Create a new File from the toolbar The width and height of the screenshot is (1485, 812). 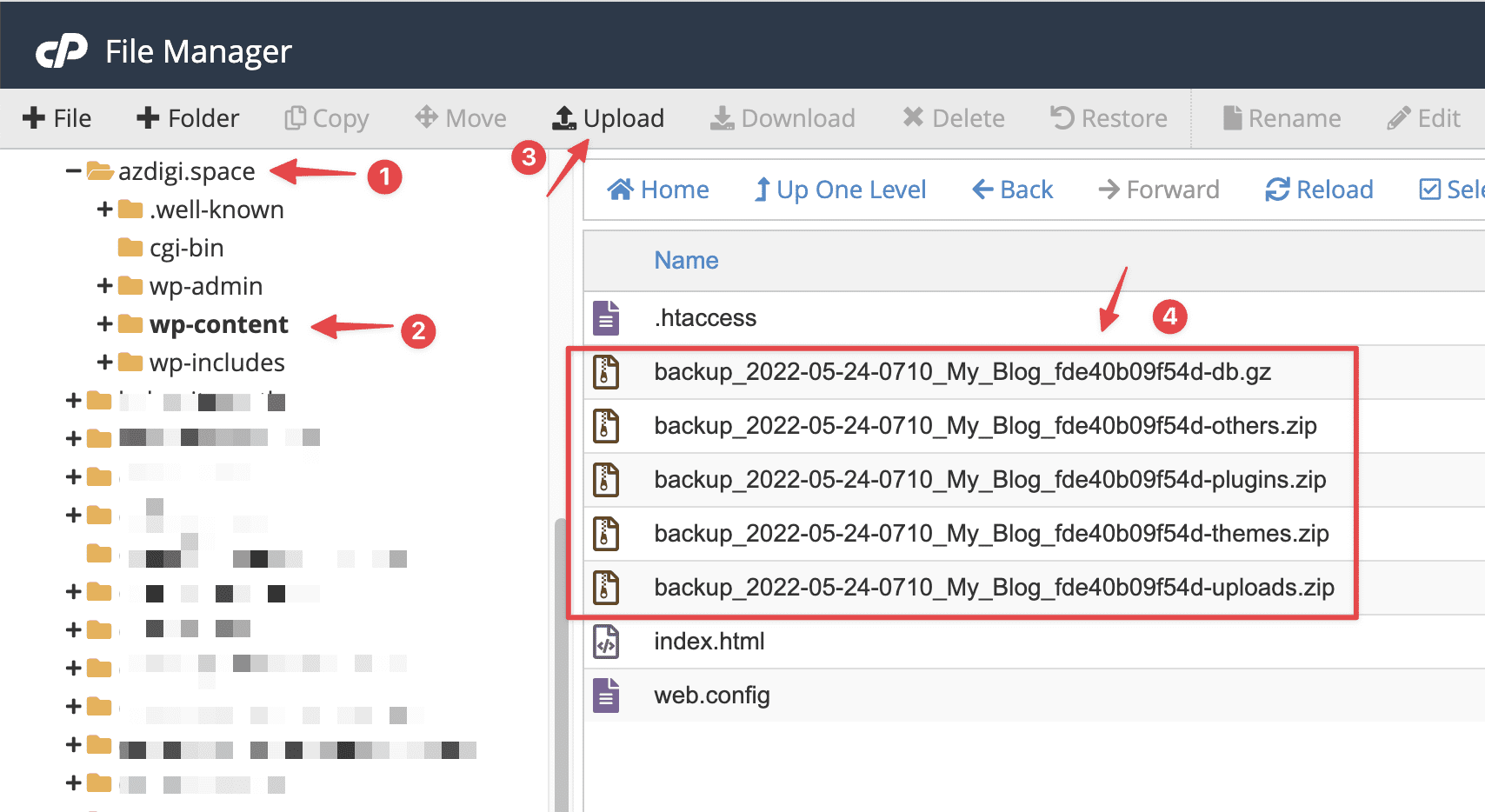click(57, 117)
